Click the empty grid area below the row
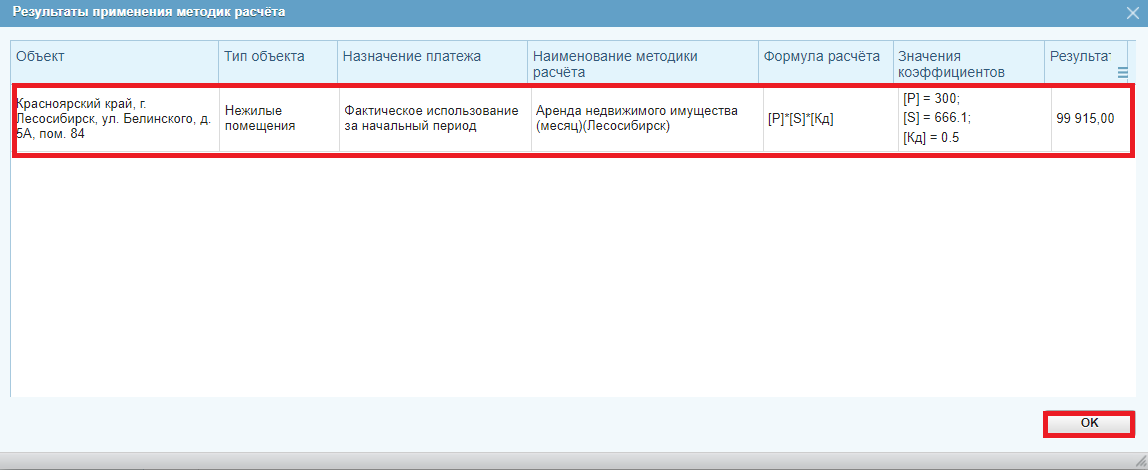The width and height of the screenshot is (1148, 470). point(570,280)
